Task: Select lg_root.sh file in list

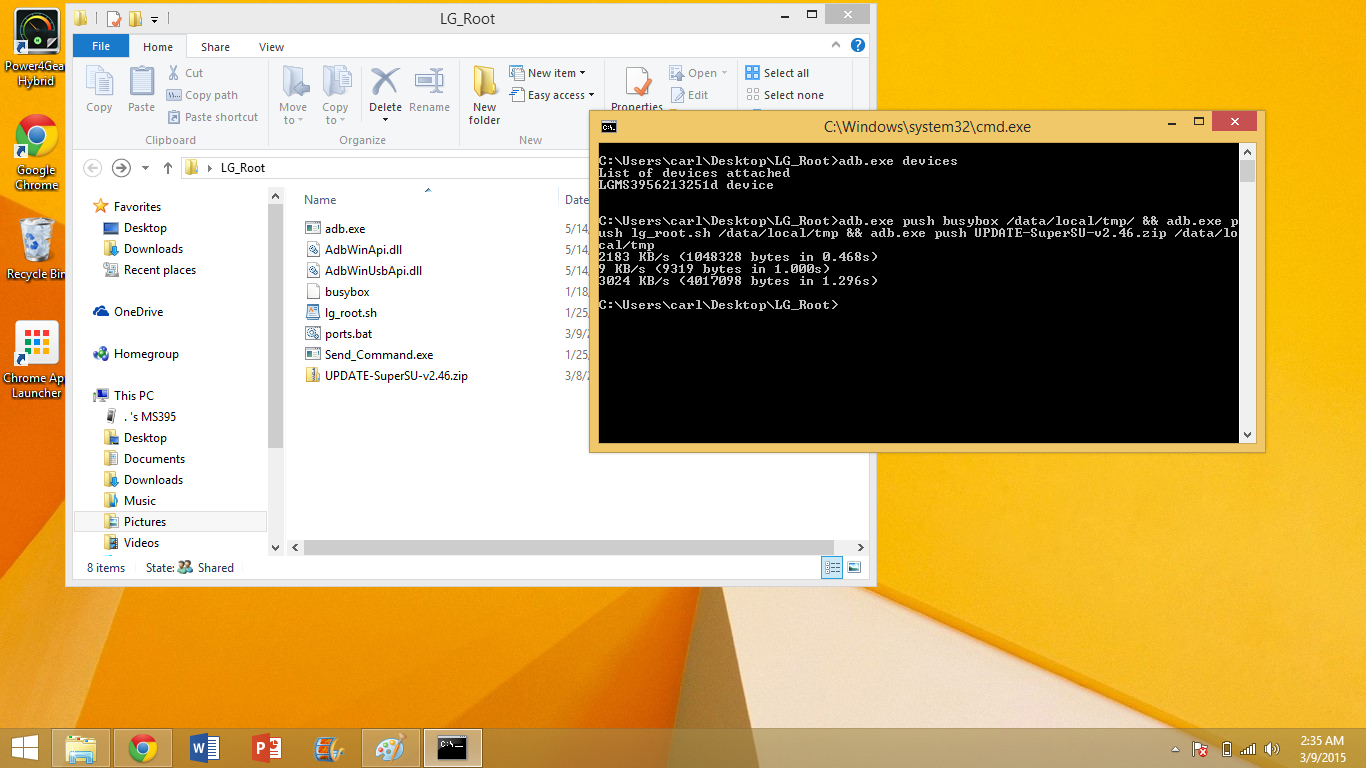Action: coord(350,313)
